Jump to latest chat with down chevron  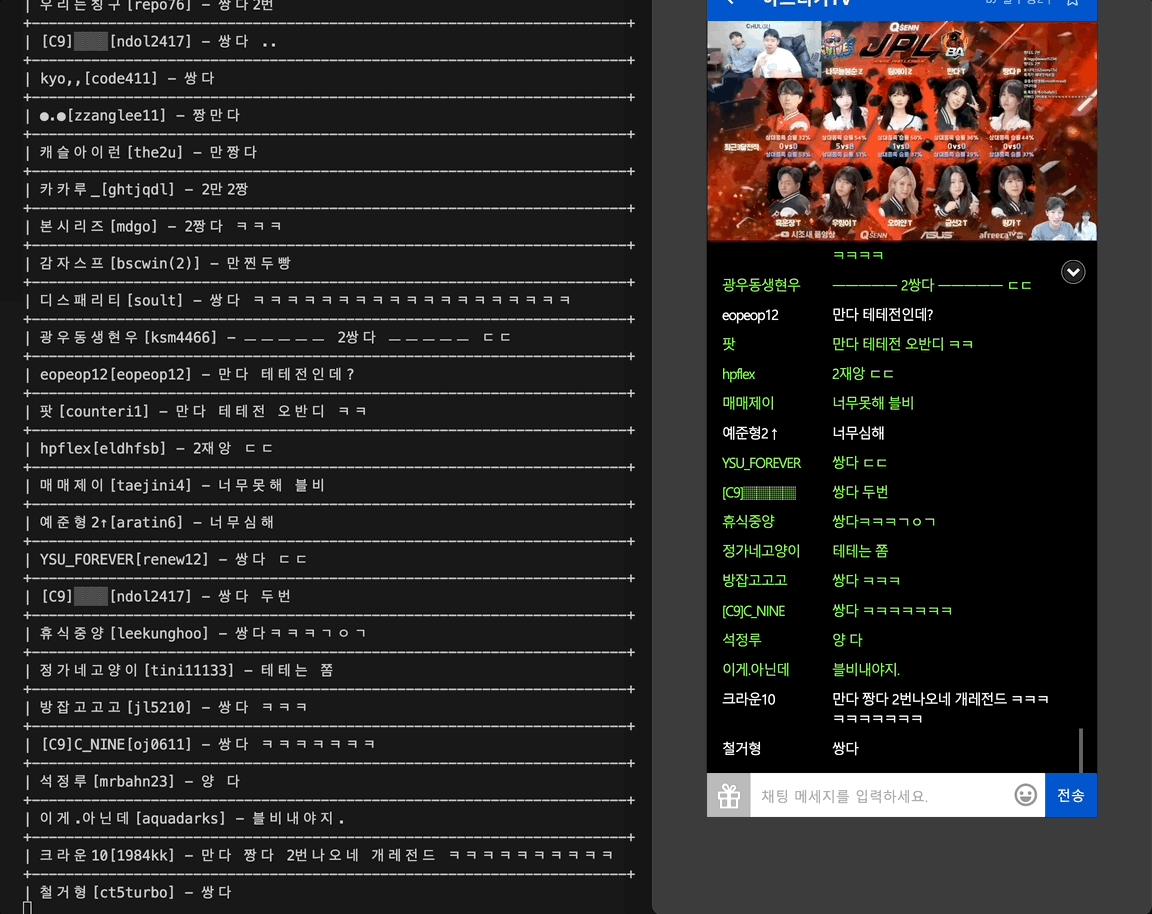pos(1073,272)
